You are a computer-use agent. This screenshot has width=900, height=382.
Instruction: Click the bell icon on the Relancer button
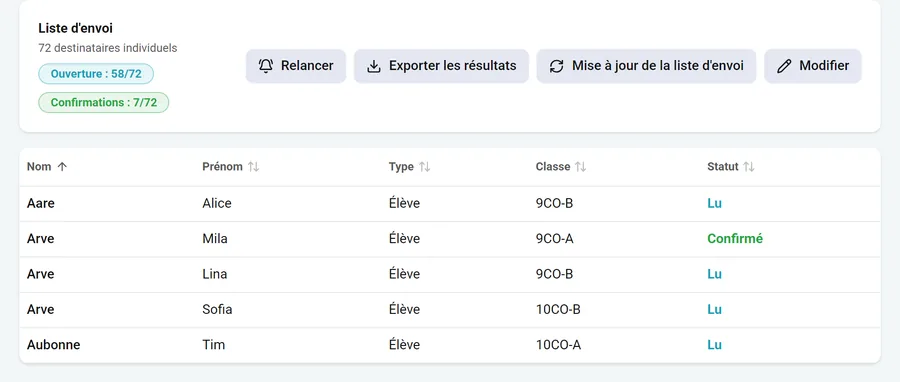[266, 66]
